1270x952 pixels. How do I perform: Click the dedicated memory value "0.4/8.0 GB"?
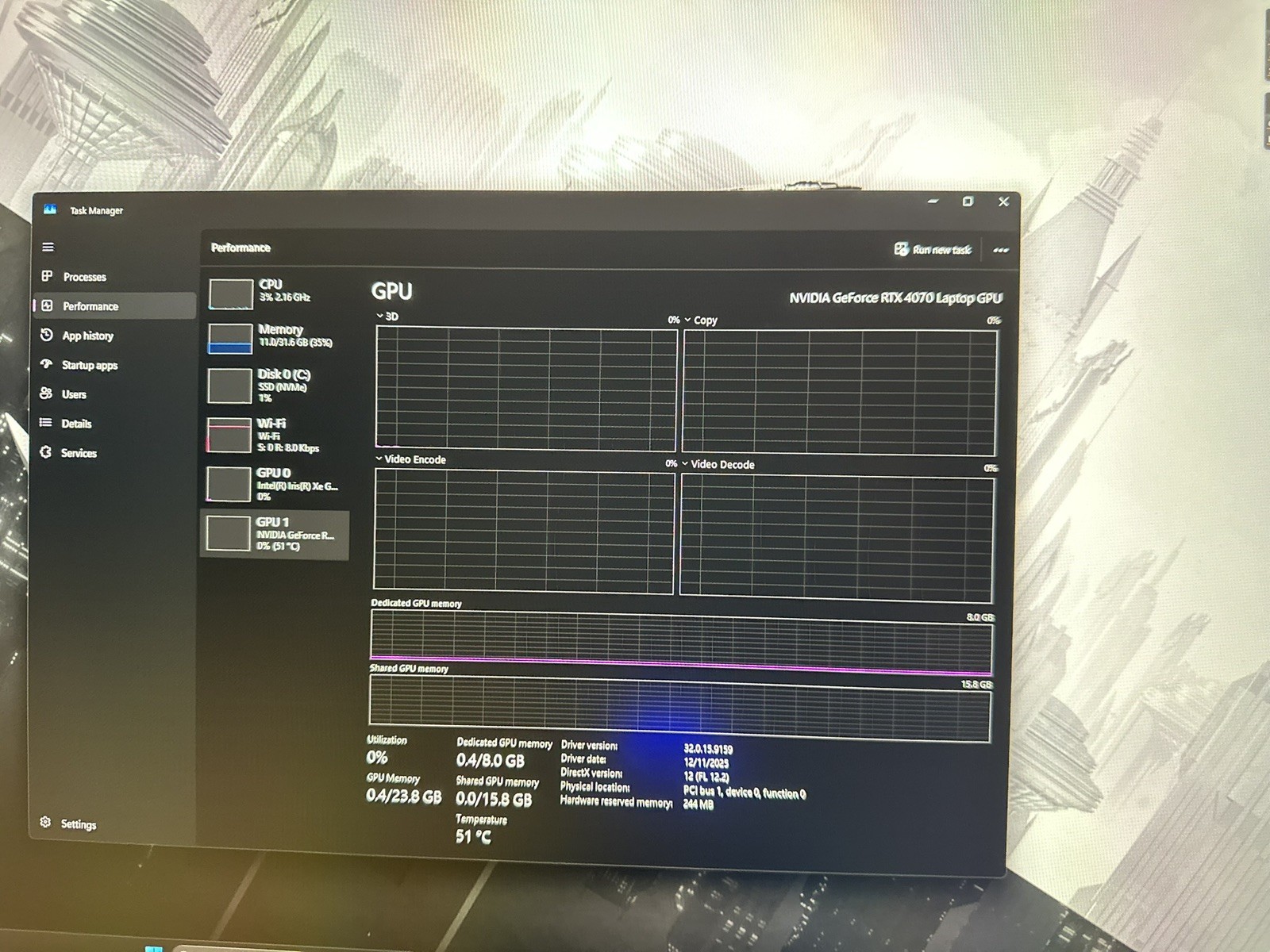pos(491,760)
